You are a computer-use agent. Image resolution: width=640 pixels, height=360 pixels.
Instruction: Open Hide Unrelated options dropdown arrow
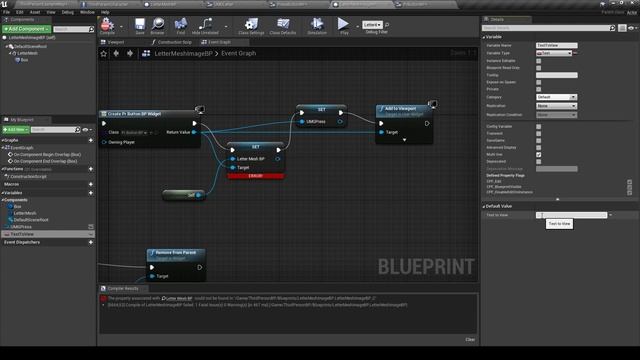click(226, 27)
